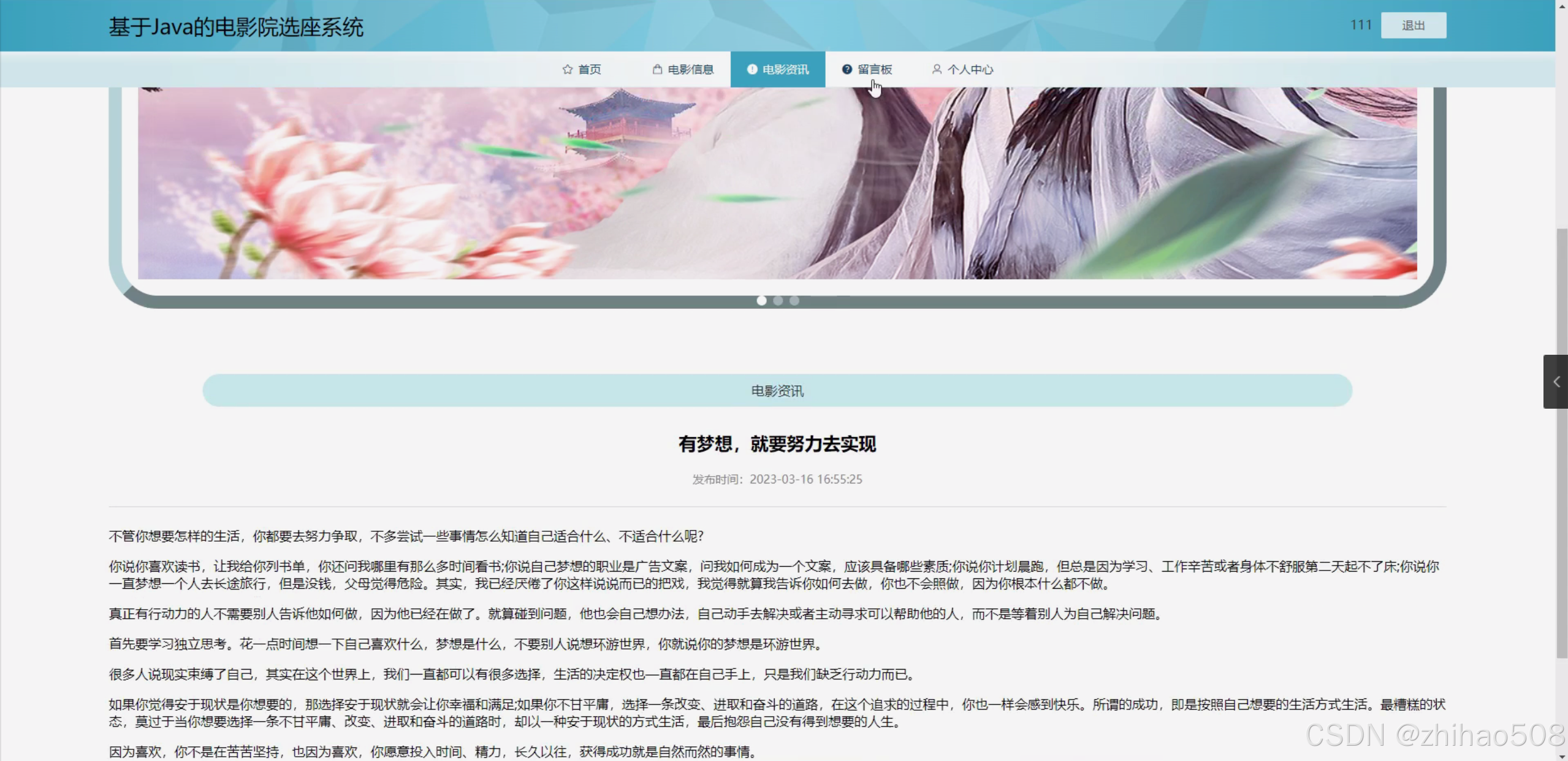The width and height of the screenshot is (1568, 761).
Task: Click the article title 有梦想，就要努力去实现
Action: click(x=777, y=444)
